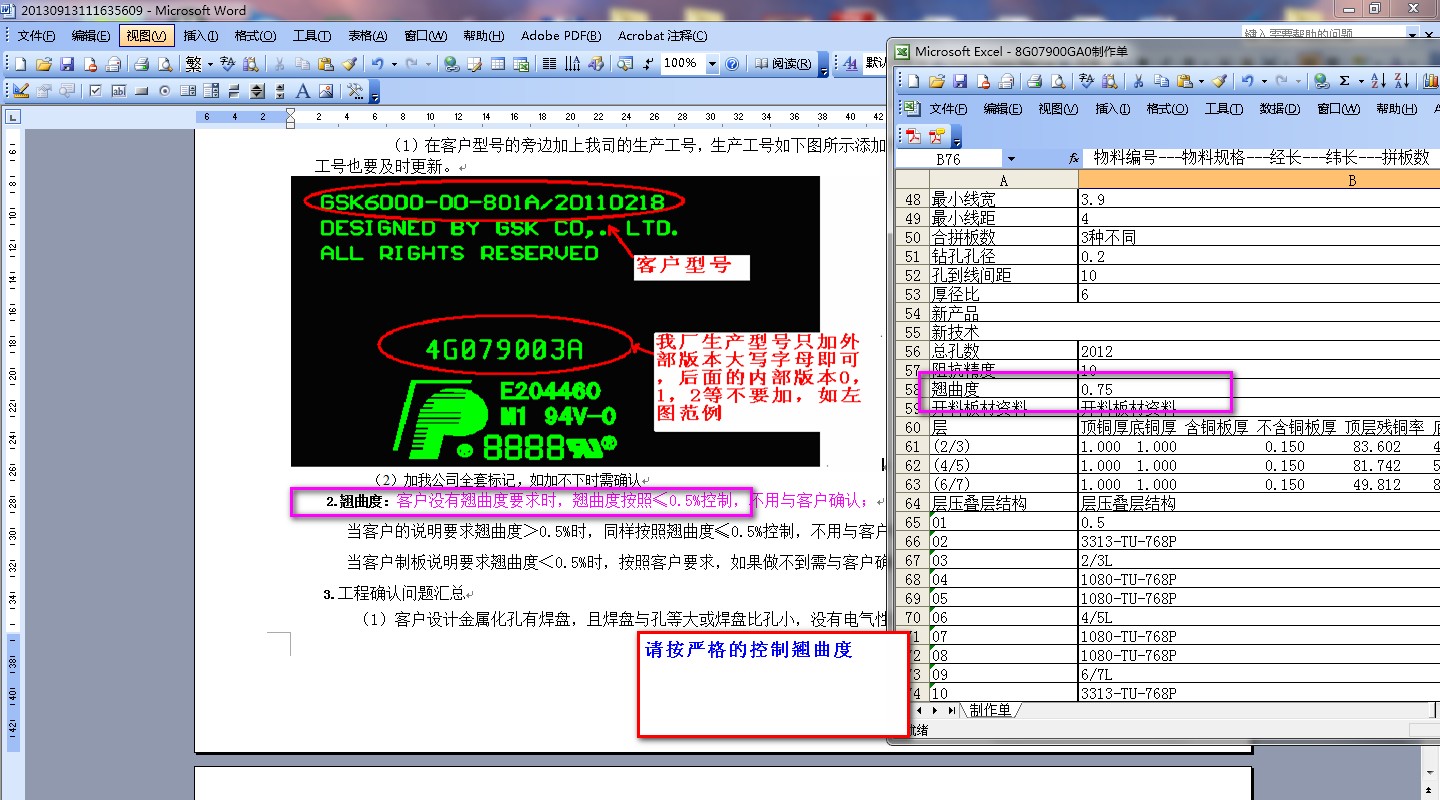Open Word Adobe PDF(B) menu
The width and height of the screenshot is (1440, 800).
[x=561, y=36]
